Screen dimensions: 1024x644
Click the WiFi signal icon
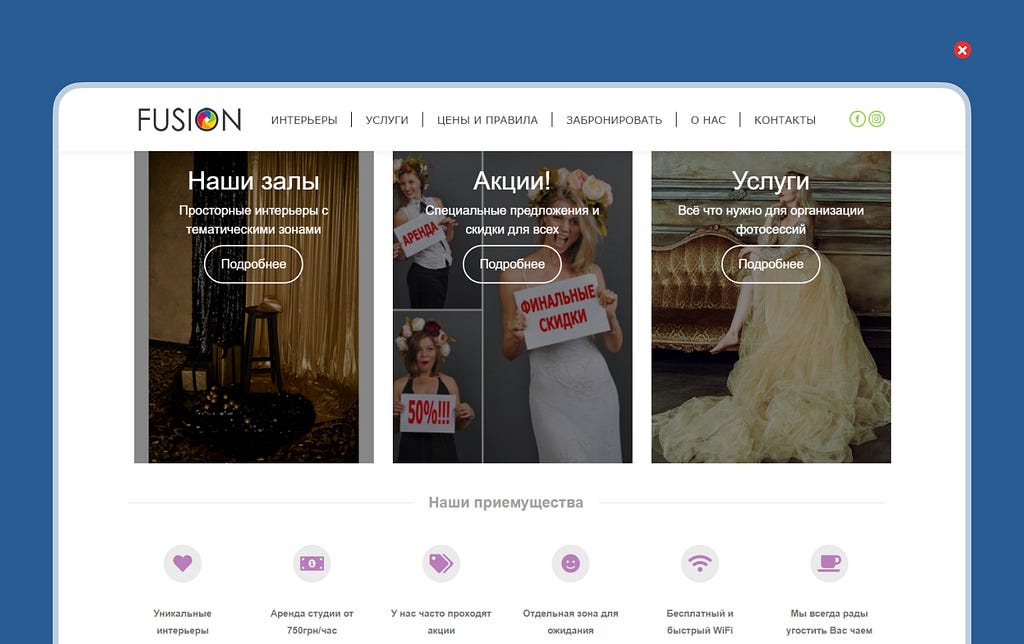click(700, 563)
